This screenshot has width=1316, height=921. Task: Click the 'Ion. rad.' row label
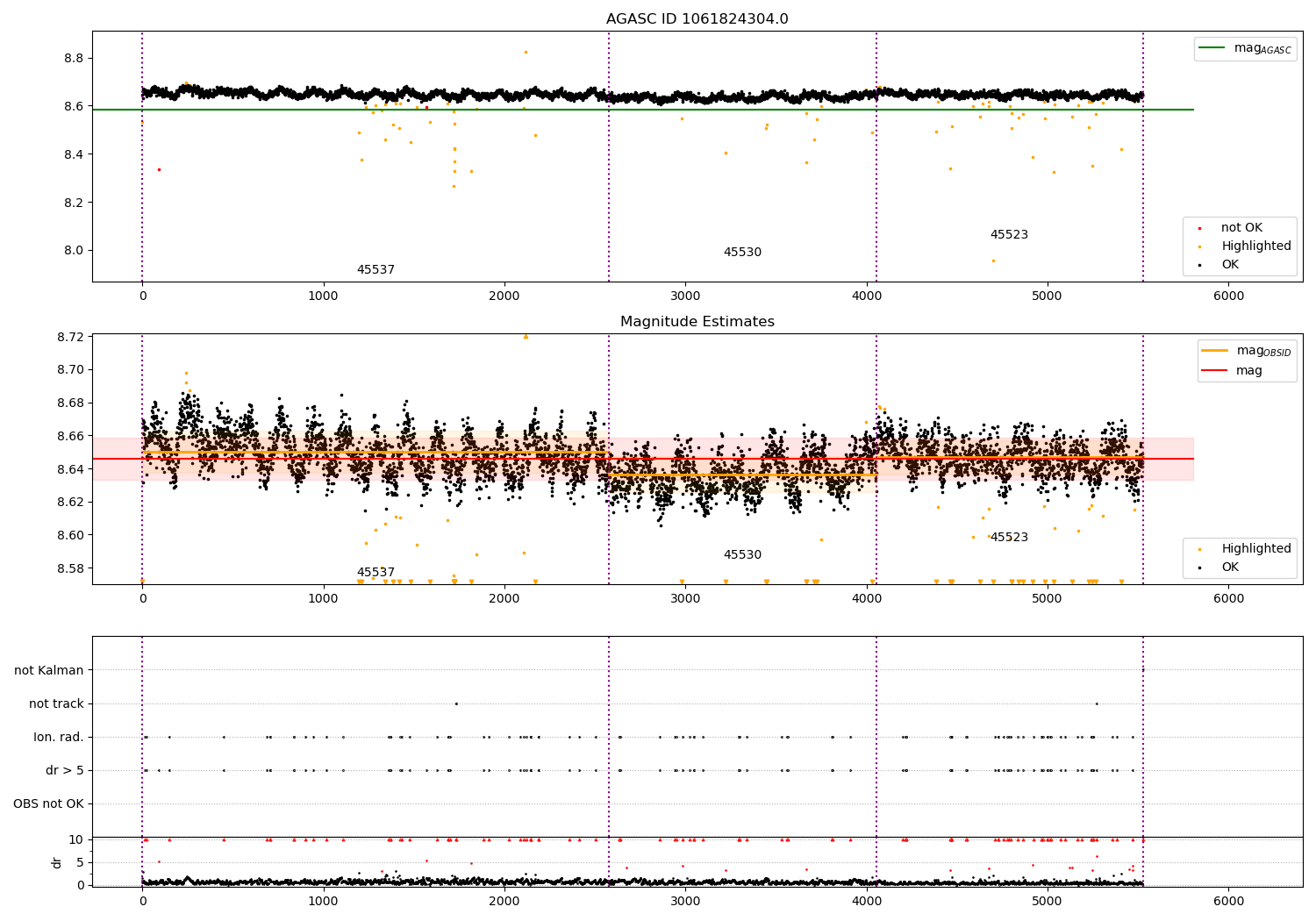click(x=59, y=737)
